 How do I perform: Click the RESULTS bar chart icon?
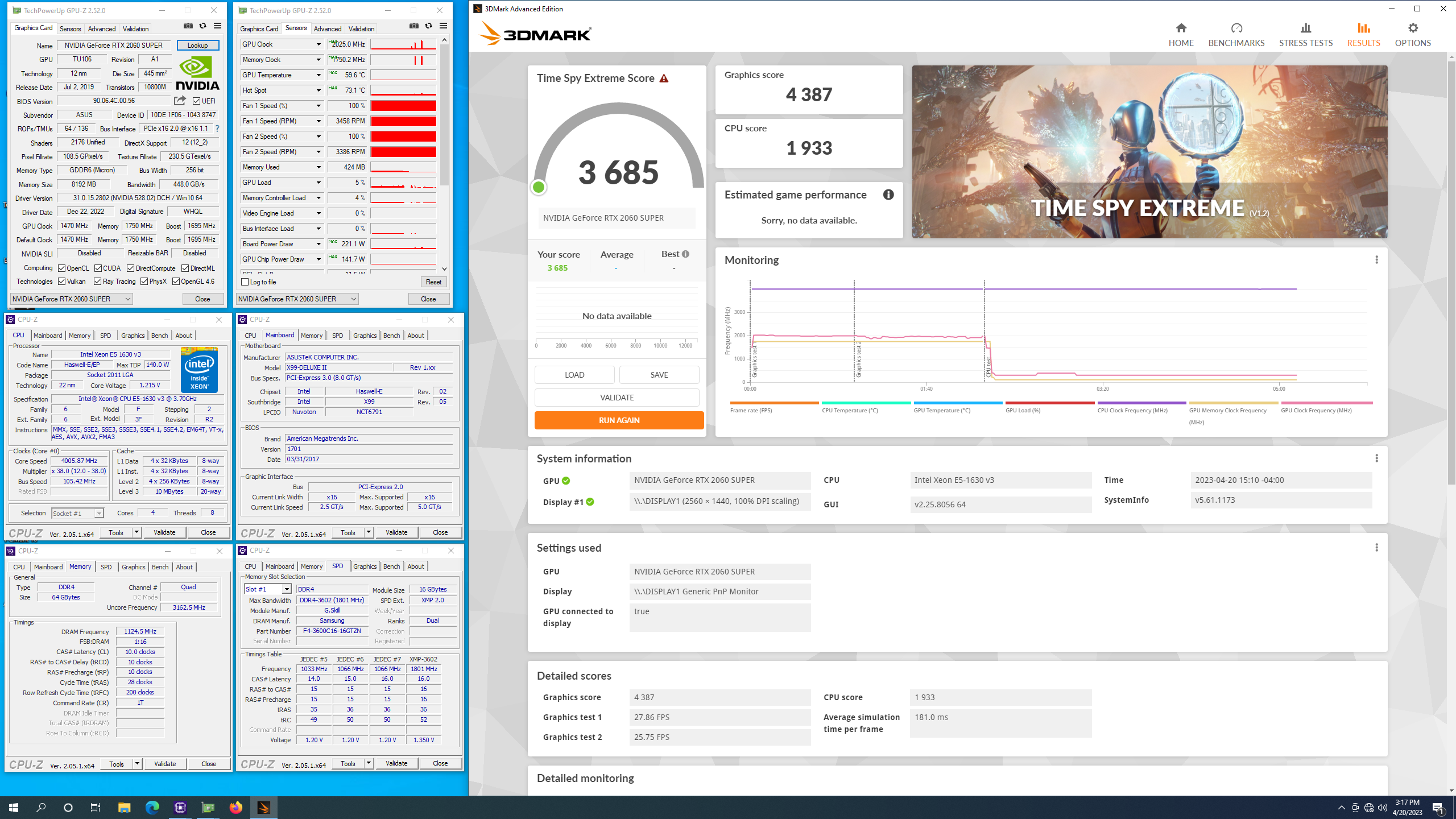(x=1363, y=28)
